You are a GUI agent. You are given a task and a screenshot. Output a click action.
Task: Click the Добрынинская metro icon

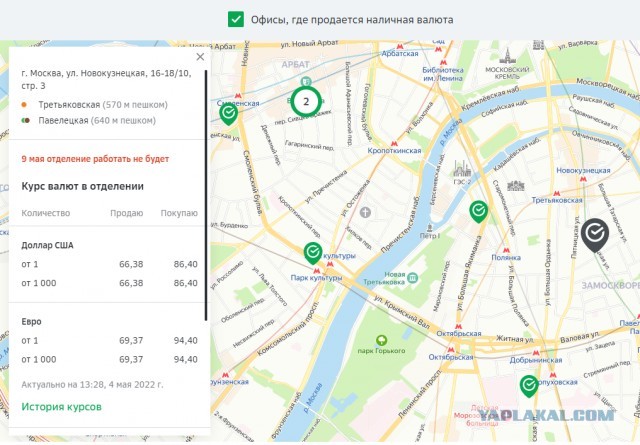click(536, 353)
